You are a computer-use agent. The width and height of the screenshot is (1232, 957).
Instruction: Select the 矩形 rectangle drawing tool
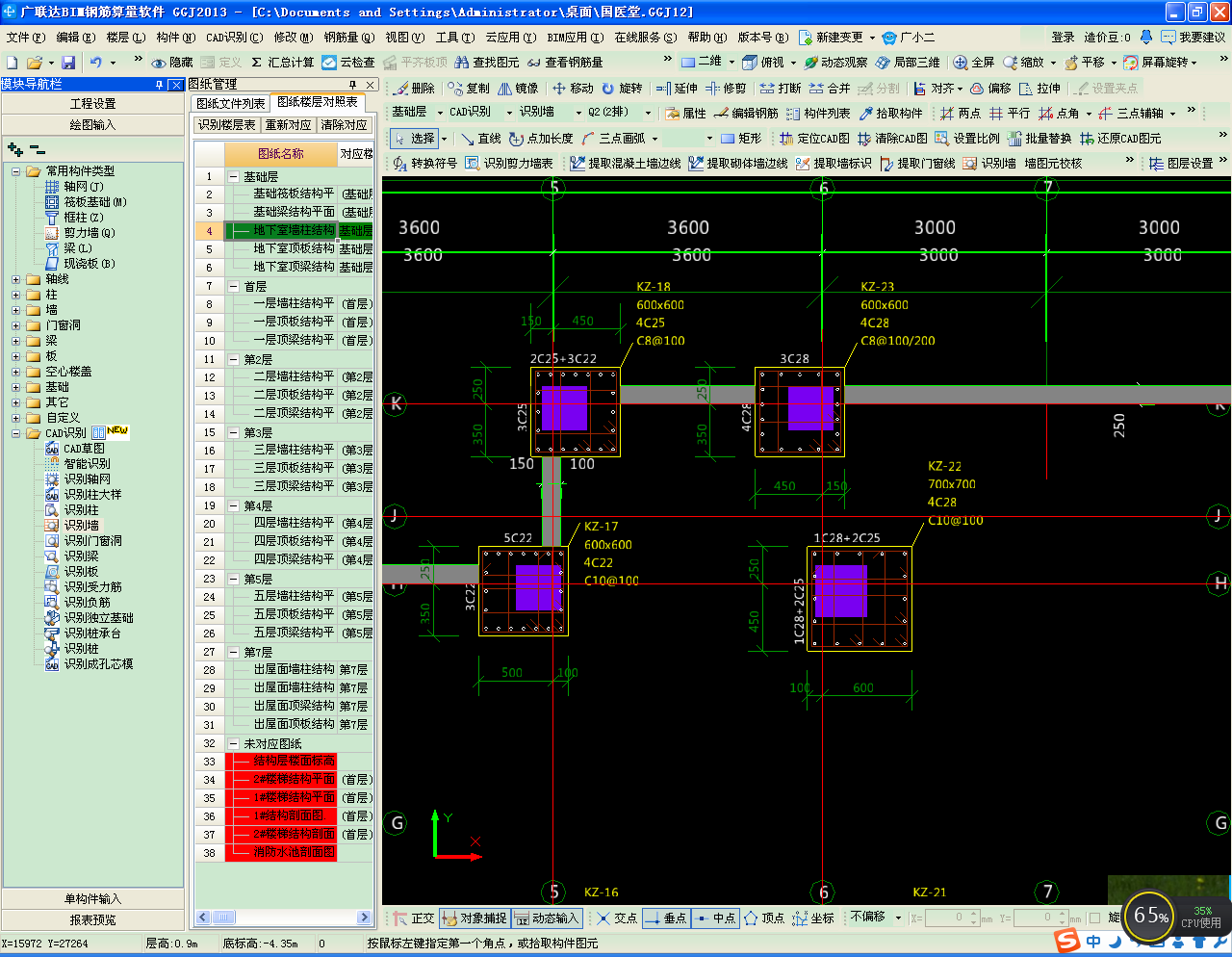pos(741,139)
